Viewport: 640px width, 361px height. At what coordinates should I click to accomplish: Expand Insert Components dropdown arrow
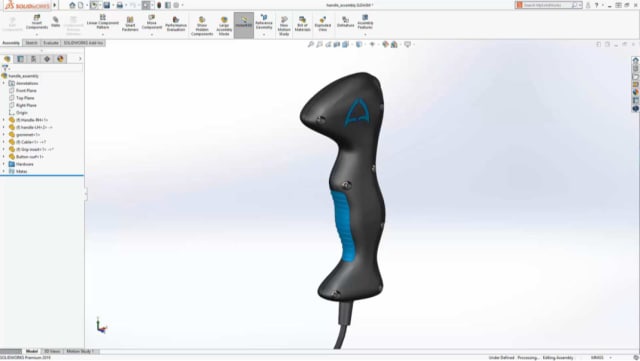pyautogui.click(x=37, y=35)
